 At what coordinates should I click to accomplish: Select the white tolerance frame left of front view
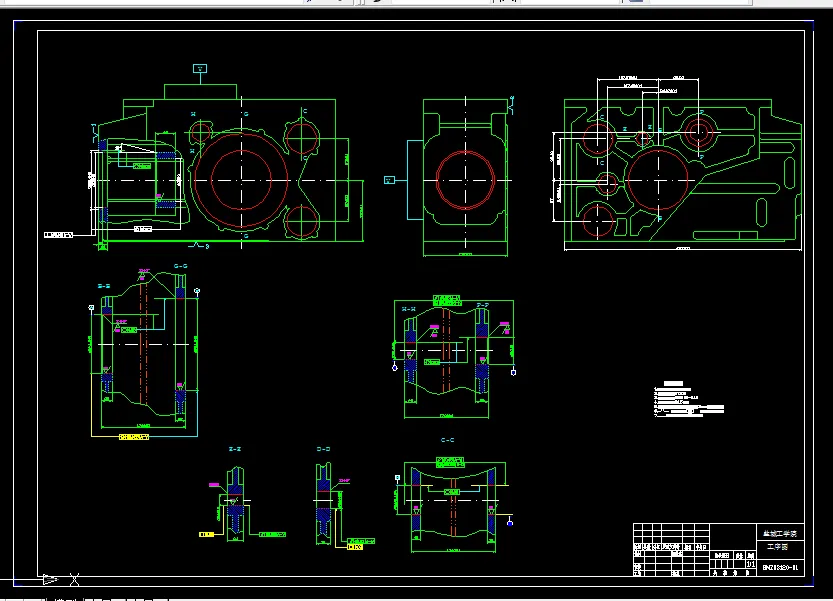click(58, 235)
